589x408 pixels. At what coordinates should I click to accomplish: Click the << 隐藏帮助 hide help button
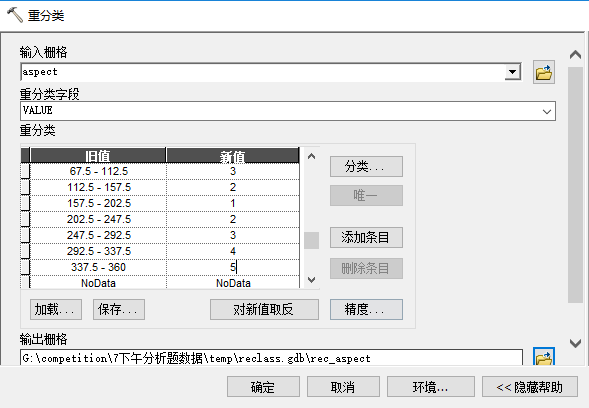pyautogui.click(x=530, y=387)
